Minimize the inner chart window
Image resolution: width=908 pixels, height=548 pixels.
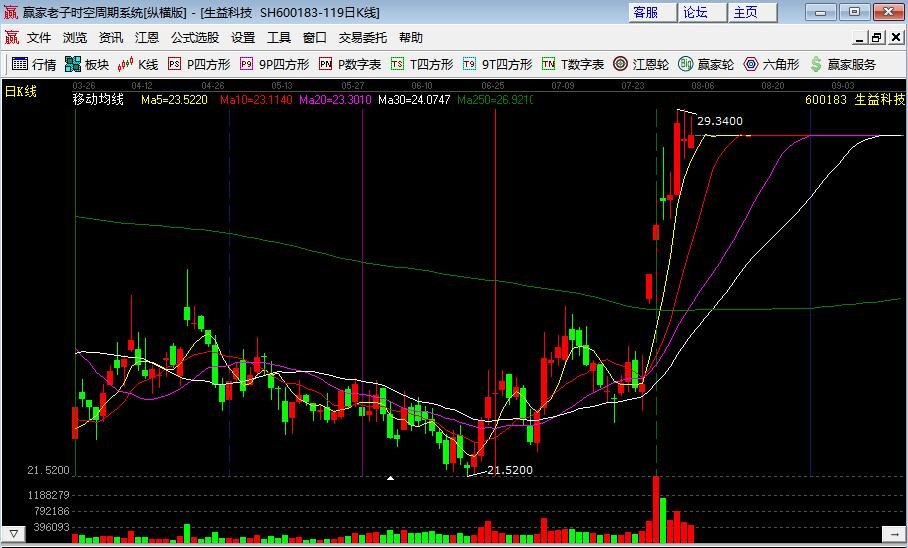click(x=860, y=38)
